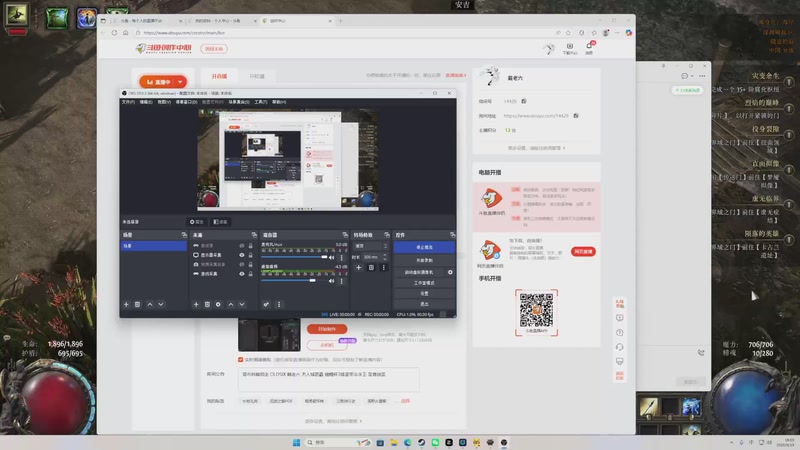This screenshot has height=450, width=800.
Task: Open OBS Edit menu
Action: [146, 102]
